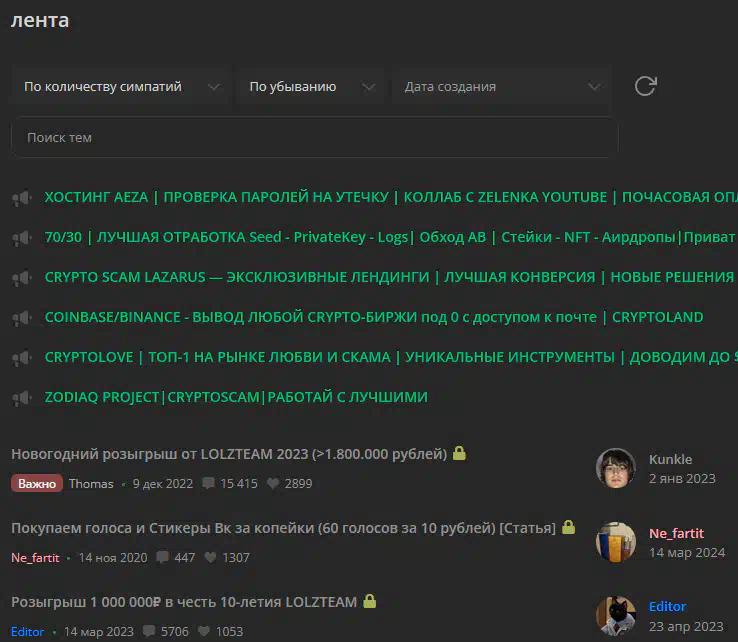
Task: Click the 'лента' page heading
Action: click(40, 20)
